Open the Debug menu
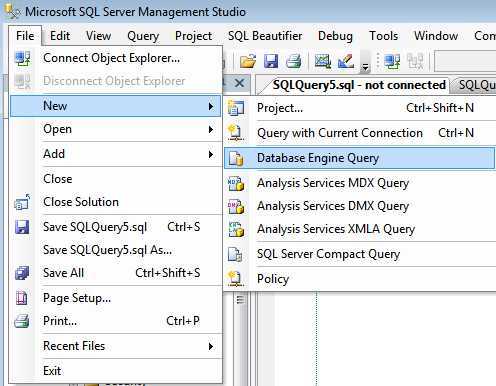Image resolution: width=496 pixels, height=386 pixels. 335,36
